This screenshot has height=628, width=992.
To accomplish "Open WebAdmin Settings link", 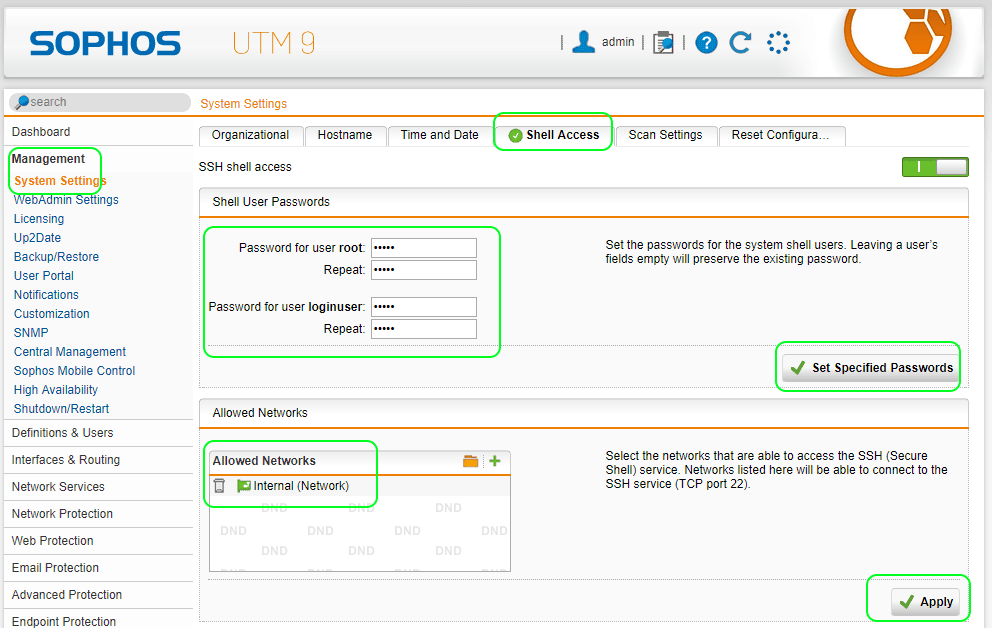I will [66, 200].
